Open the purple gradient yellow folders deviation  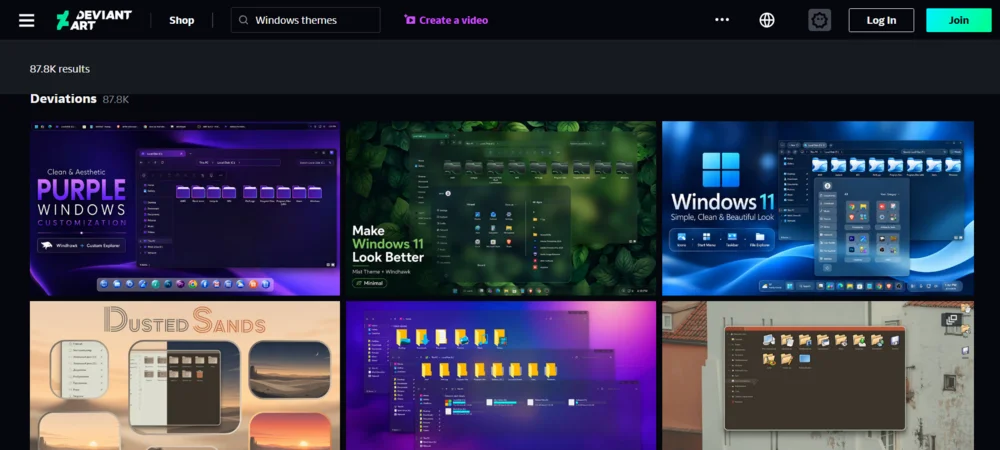tap(501, 375)
